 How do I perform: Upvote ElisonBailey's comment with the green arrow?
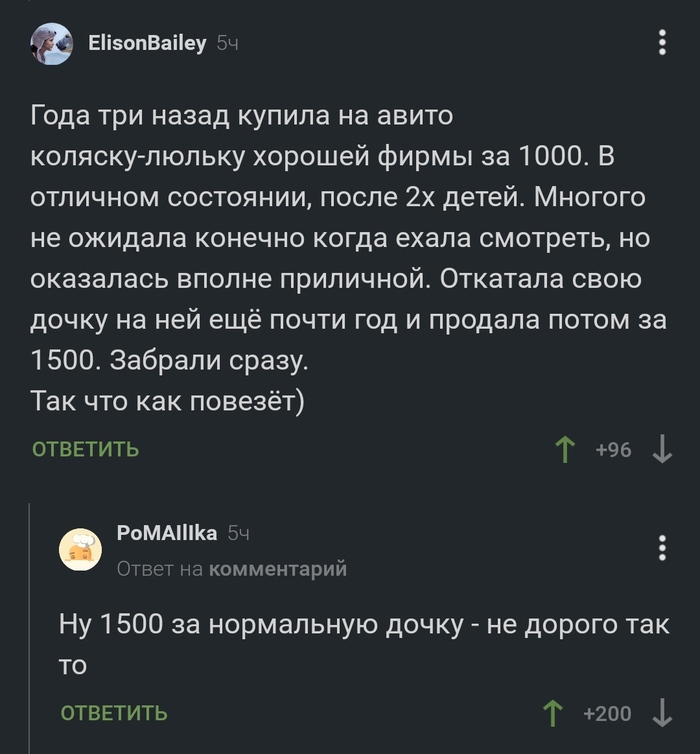(566, 450)
